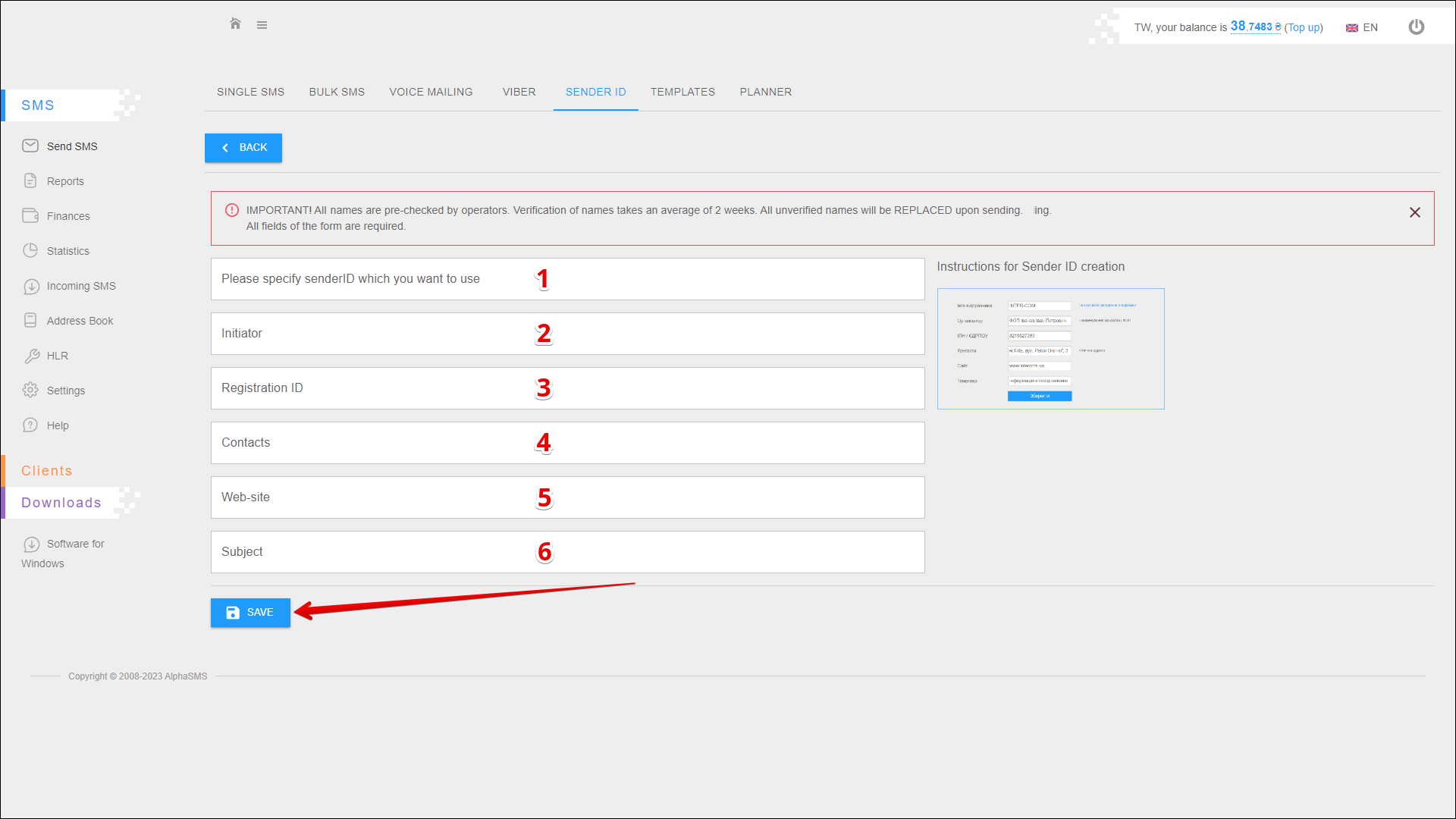Open Incoming SMS section
Screen dimensions: 1456x819
pos(80,286)
